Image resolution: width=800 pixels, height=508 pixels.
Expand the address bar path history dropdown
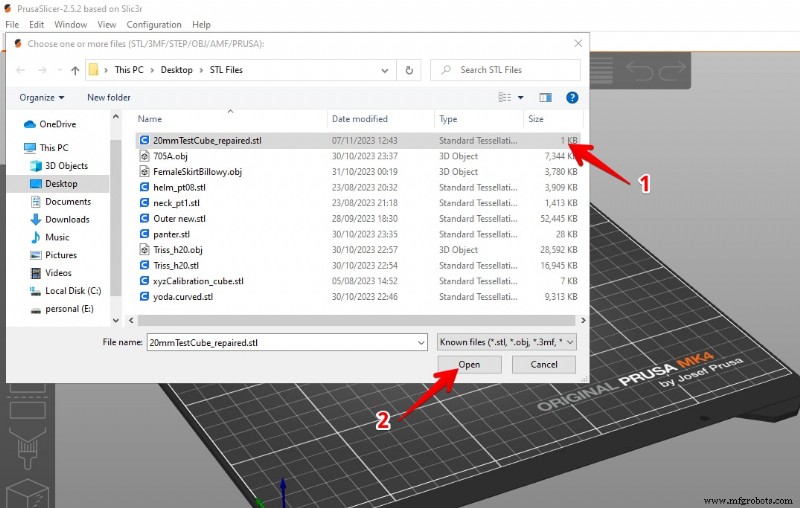(385, 70)
